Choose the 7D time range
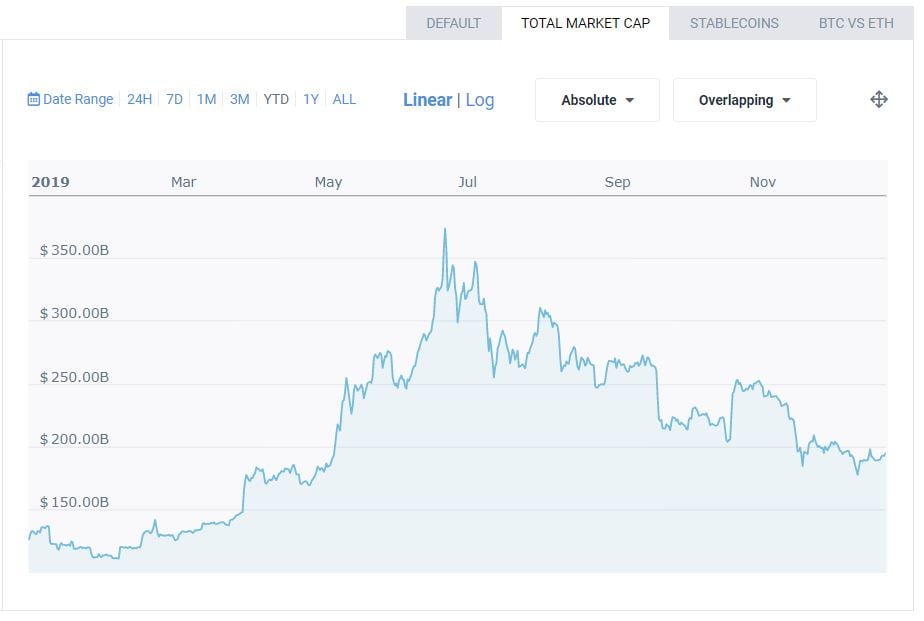The width and height of the screenshot is (924, 621). pyautogui.click(x=174, y=99)
